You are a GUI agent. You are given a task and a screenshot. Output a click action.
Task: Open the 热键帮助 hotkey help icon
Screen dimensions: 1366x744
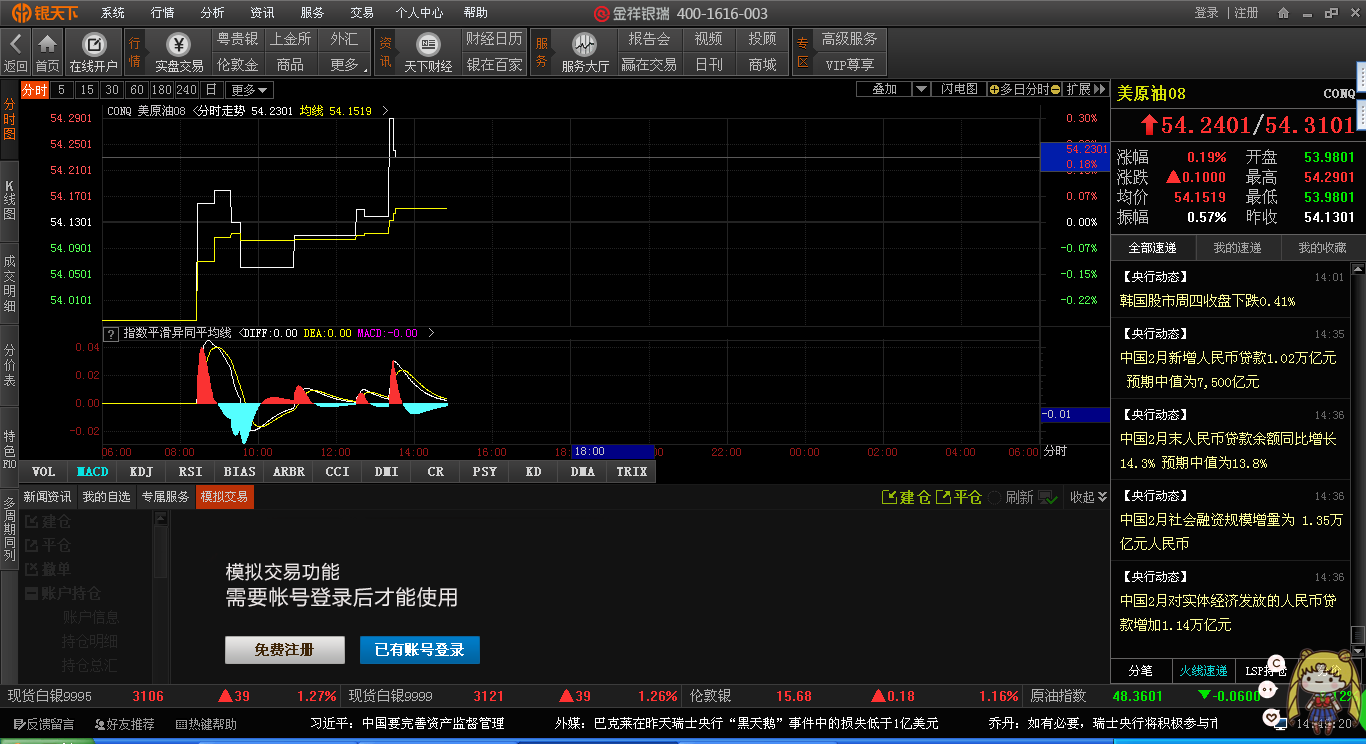point(181,724)
